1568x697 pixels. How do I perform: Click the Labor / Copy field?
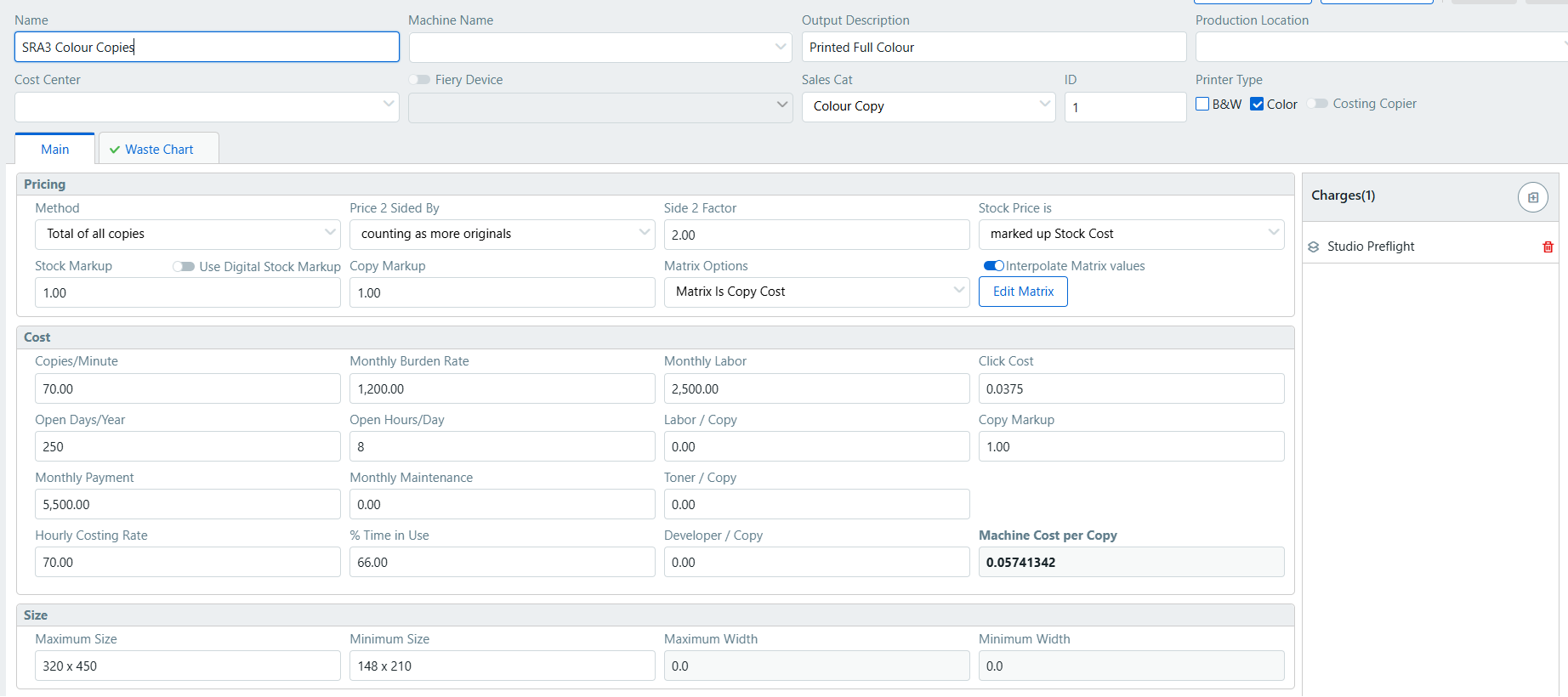(x=816, y=446)
